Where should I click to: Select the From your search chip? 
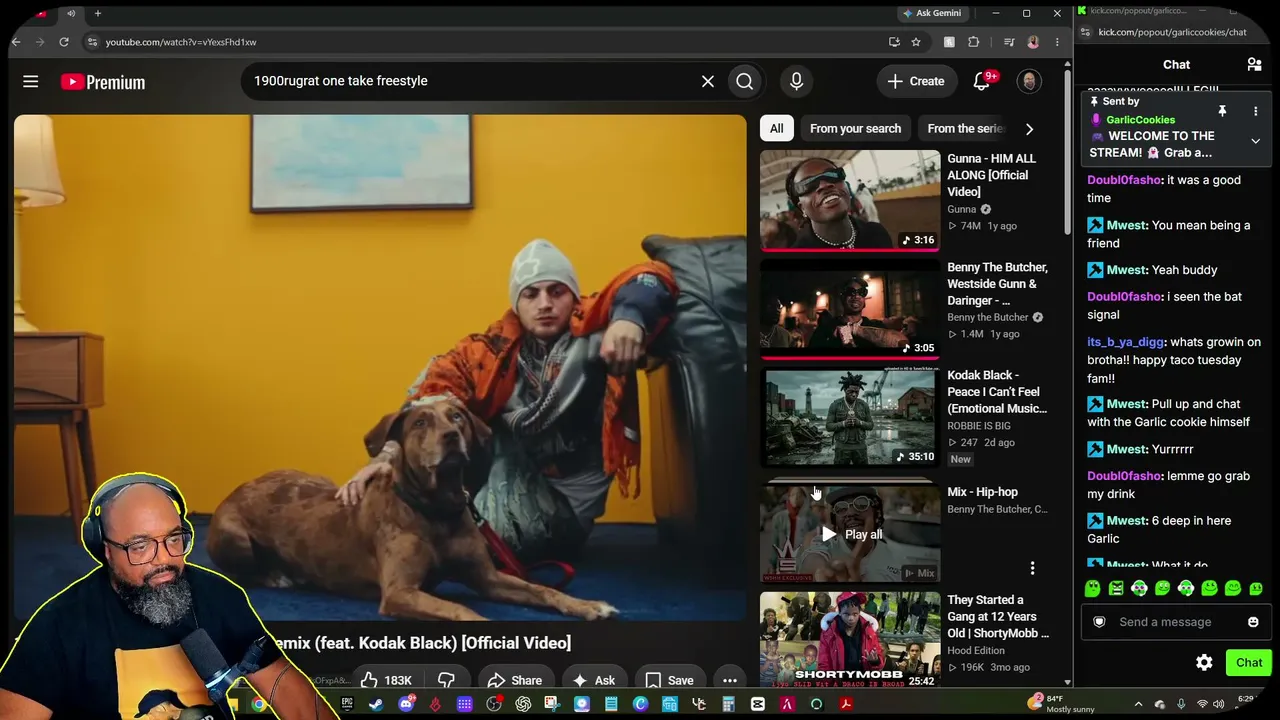pyautogui.click(x=855, y=128)
